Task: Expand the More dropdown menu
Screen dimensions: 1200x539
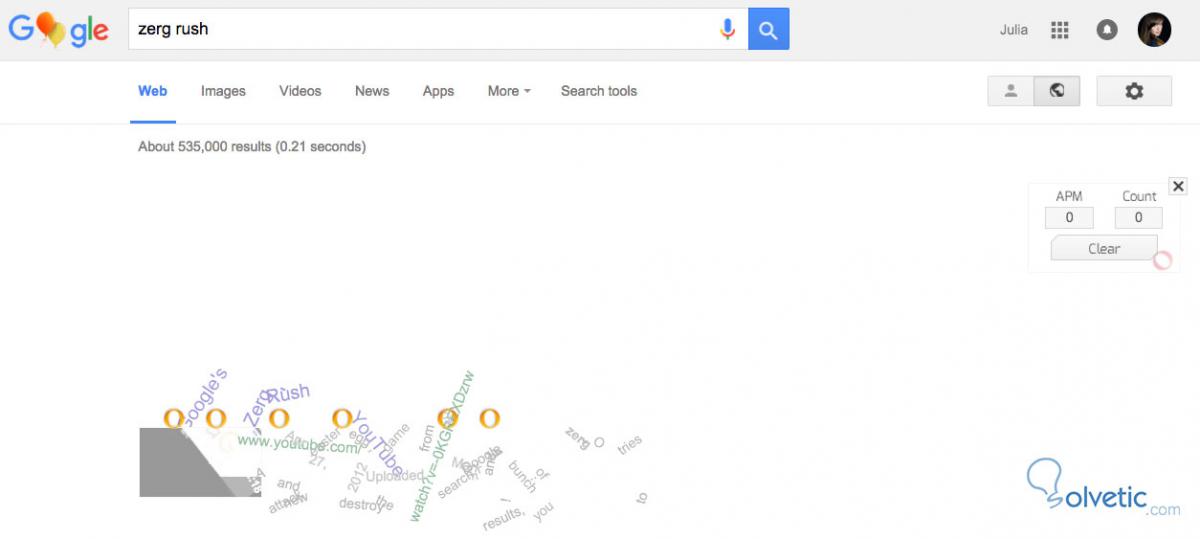Action: 508,91
